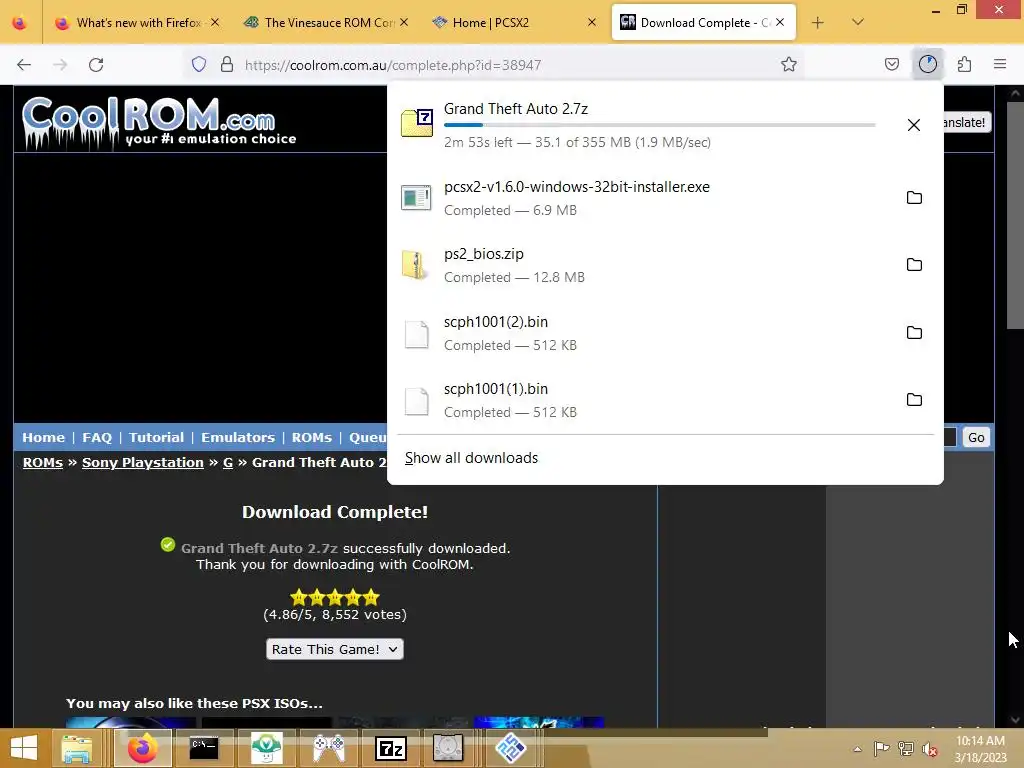Screen dimensions: 1024x768
Task: Open the FAQ navigation link
Action: pos(97,438)
